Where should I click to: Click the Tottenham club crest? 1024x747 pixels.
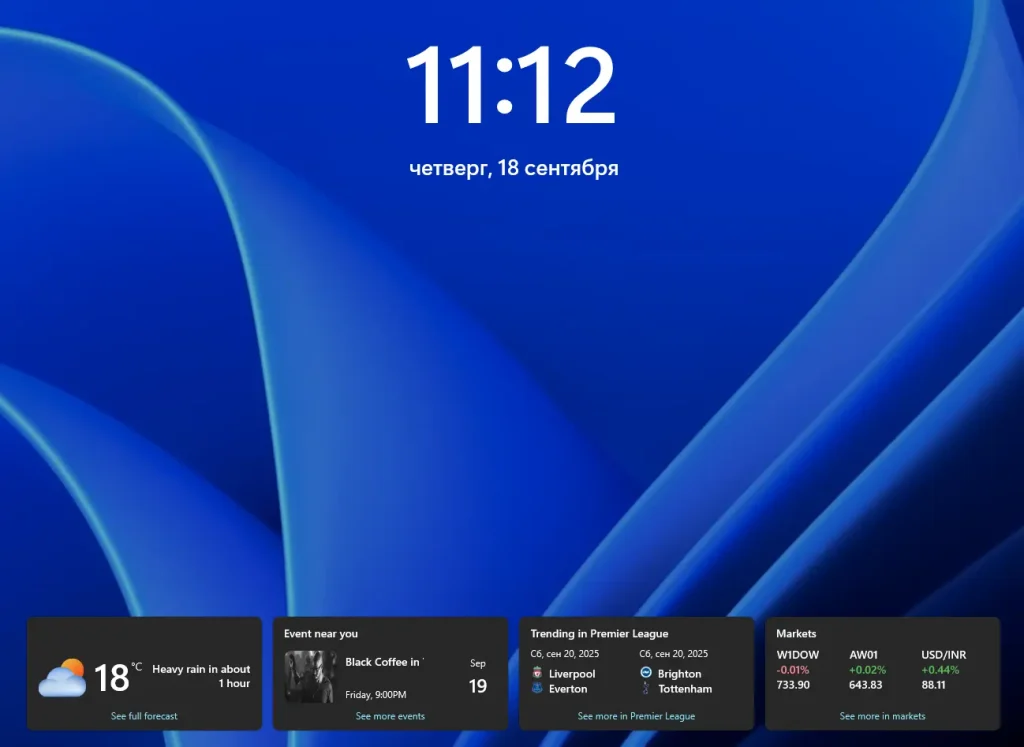point(646,689)
